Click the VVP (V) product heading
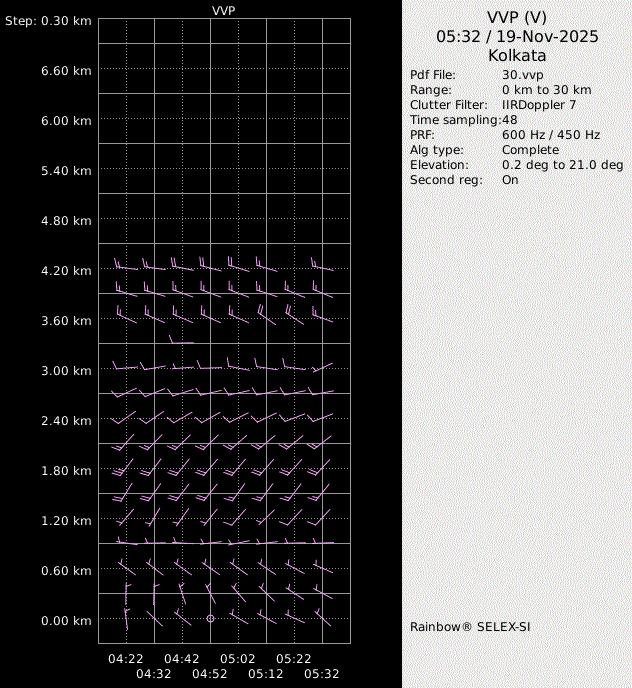The height and width of the screenshot is (688, 632). click(517, 17)
